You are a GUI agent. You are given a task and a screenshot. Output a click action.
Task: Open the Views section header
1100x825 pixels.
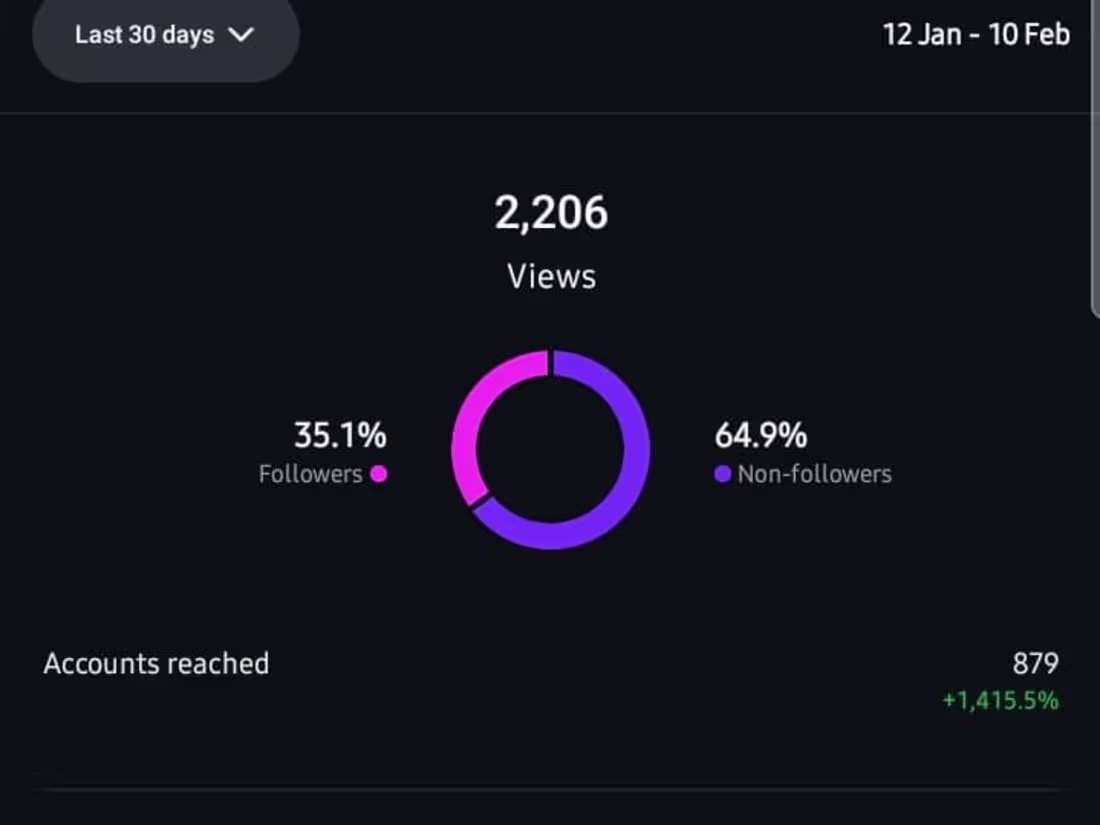coord(550,276)
